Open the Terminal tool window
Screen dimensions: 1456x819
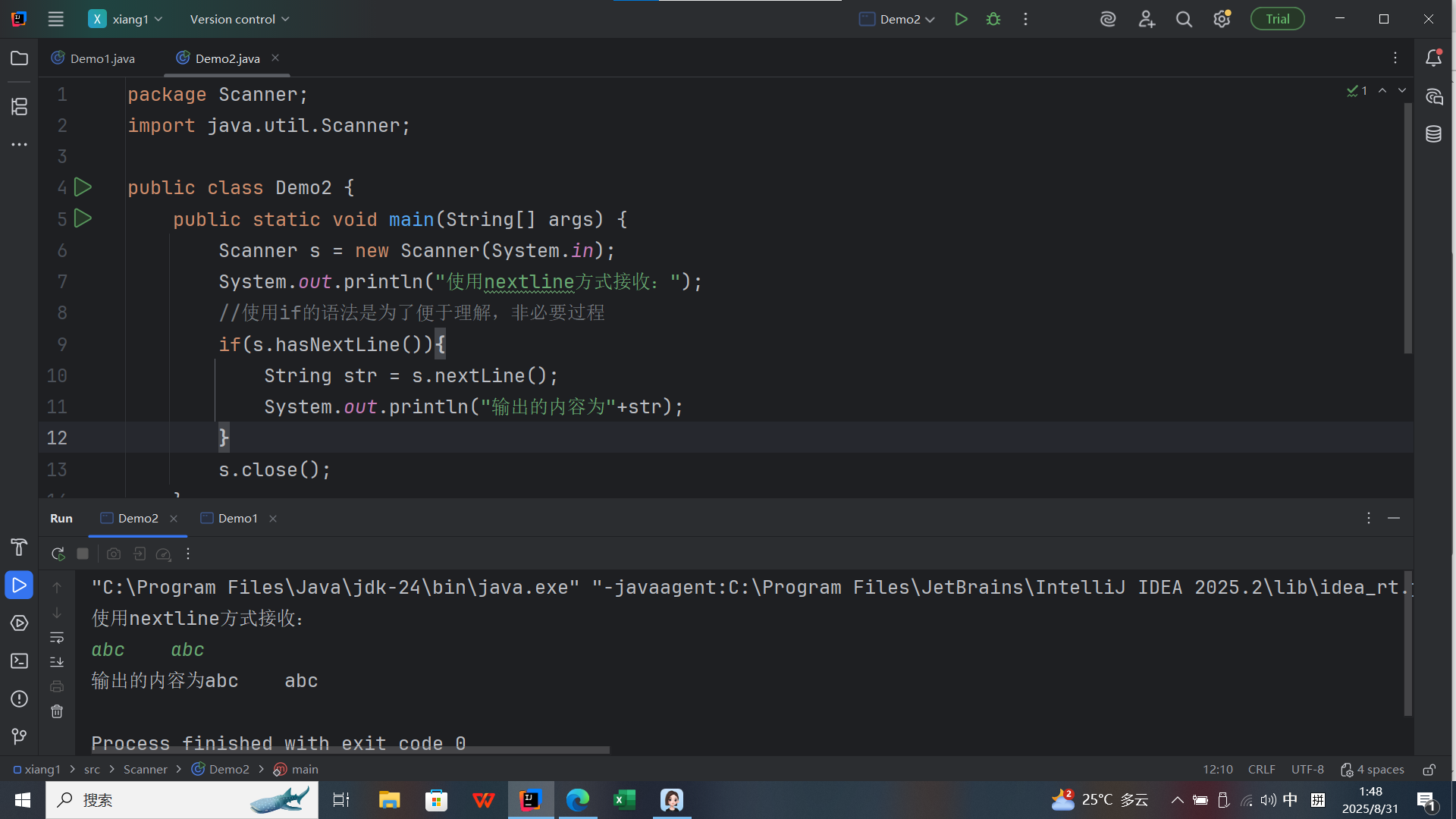[20, 661]
